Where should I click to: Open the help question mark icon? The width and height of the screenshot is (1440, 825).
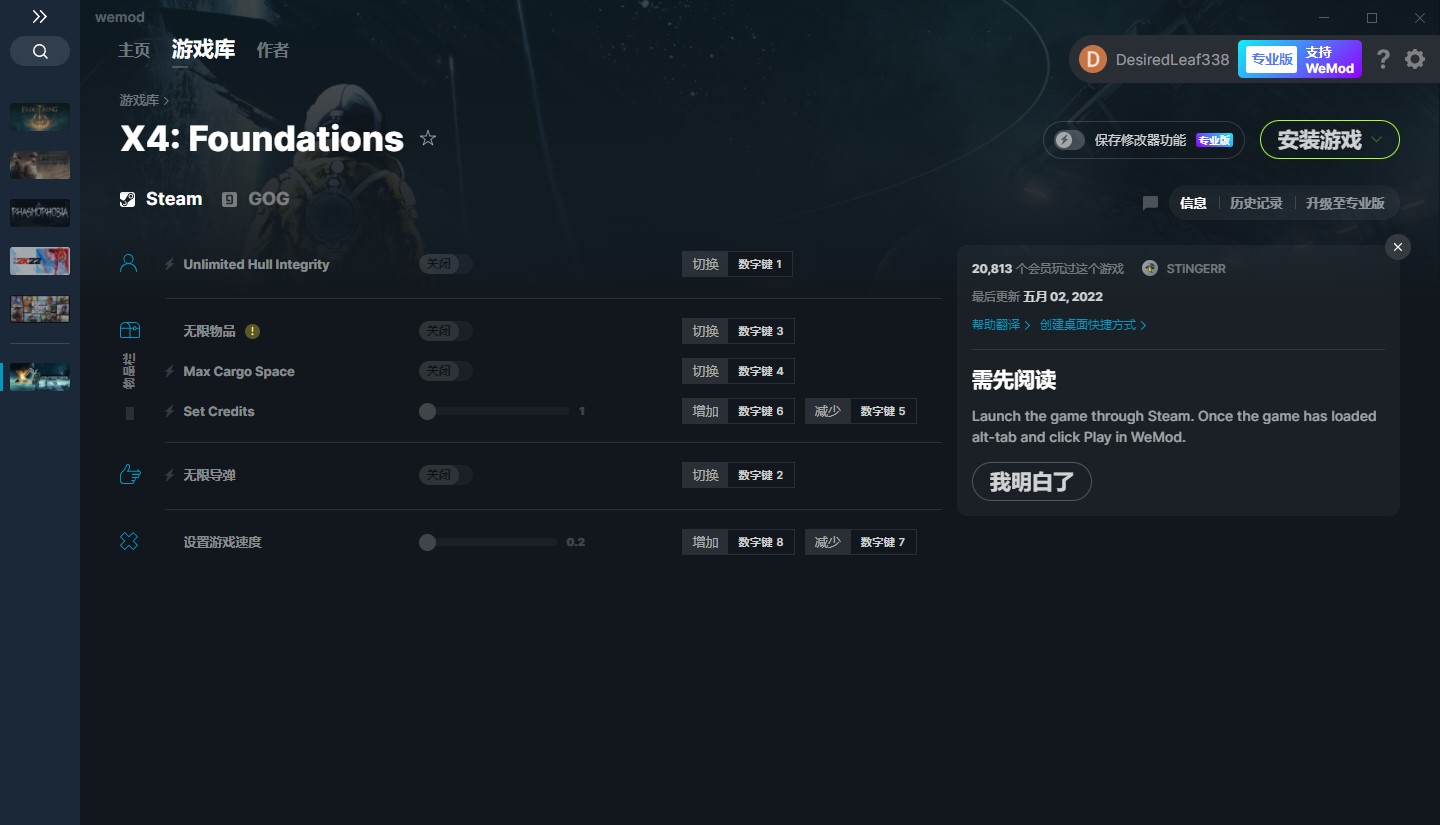1383,59
